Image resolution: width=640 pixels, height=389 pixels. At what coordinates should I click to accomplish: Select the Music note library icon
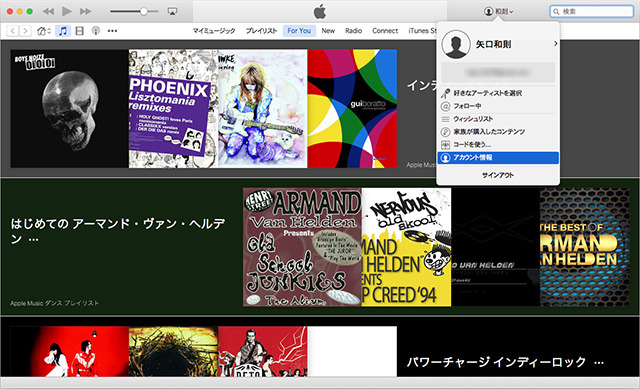(x=62, y=31)
